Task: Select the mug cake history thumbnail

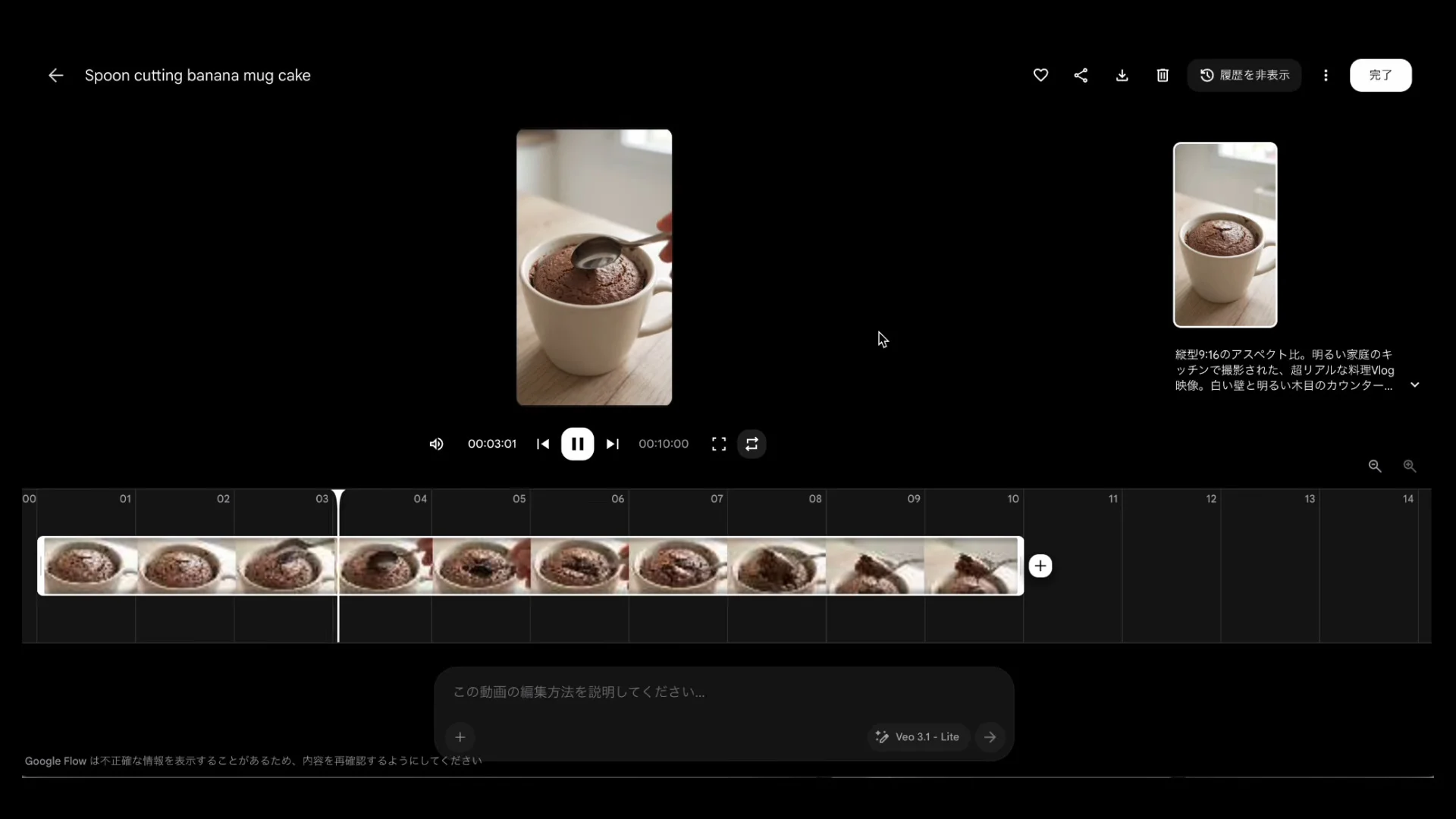Action: [1225, 235]
